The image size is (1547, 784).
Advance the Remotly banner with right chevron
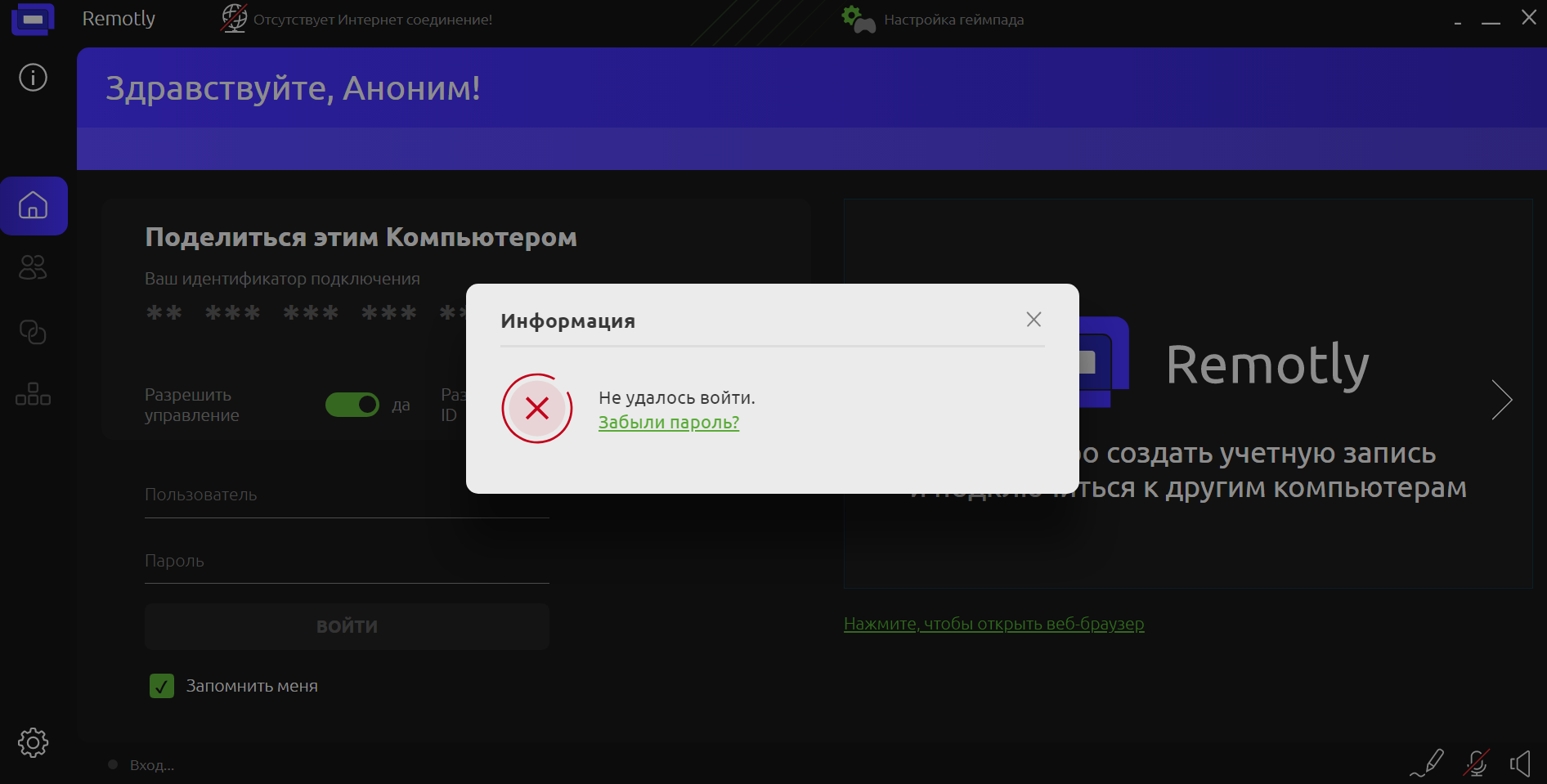coord(1501,400)
